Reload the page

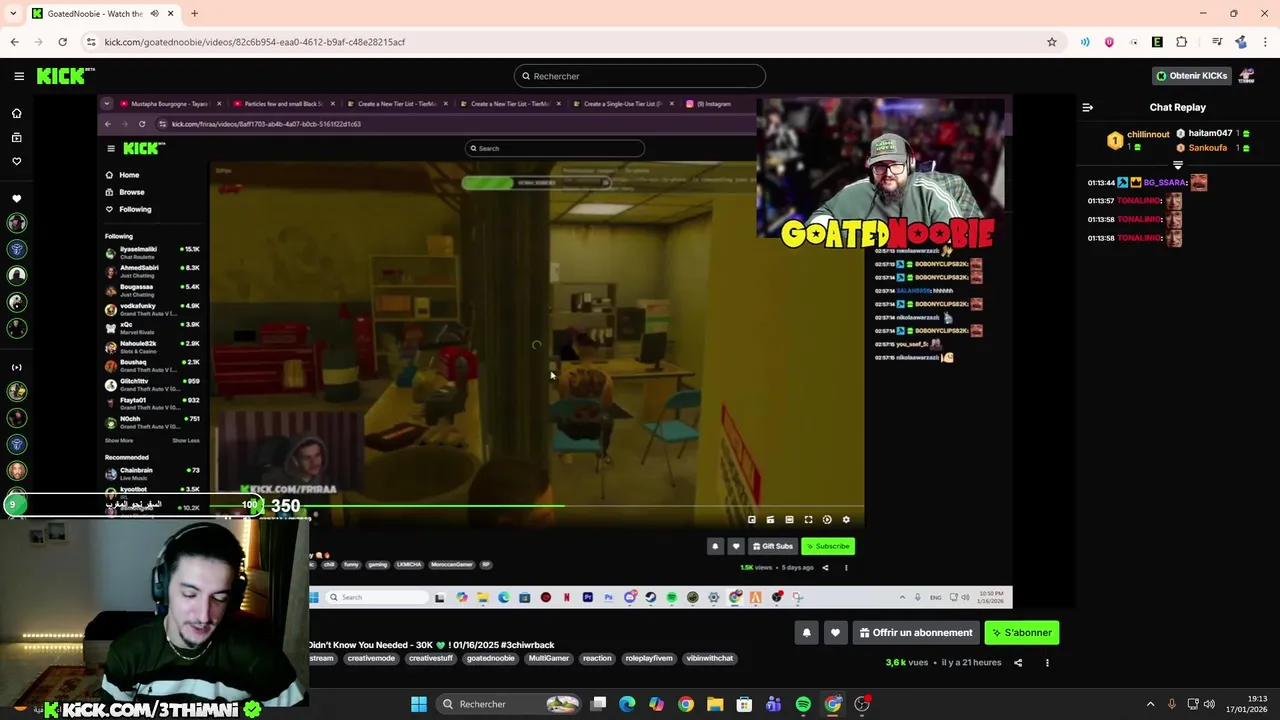coord(63,42)
